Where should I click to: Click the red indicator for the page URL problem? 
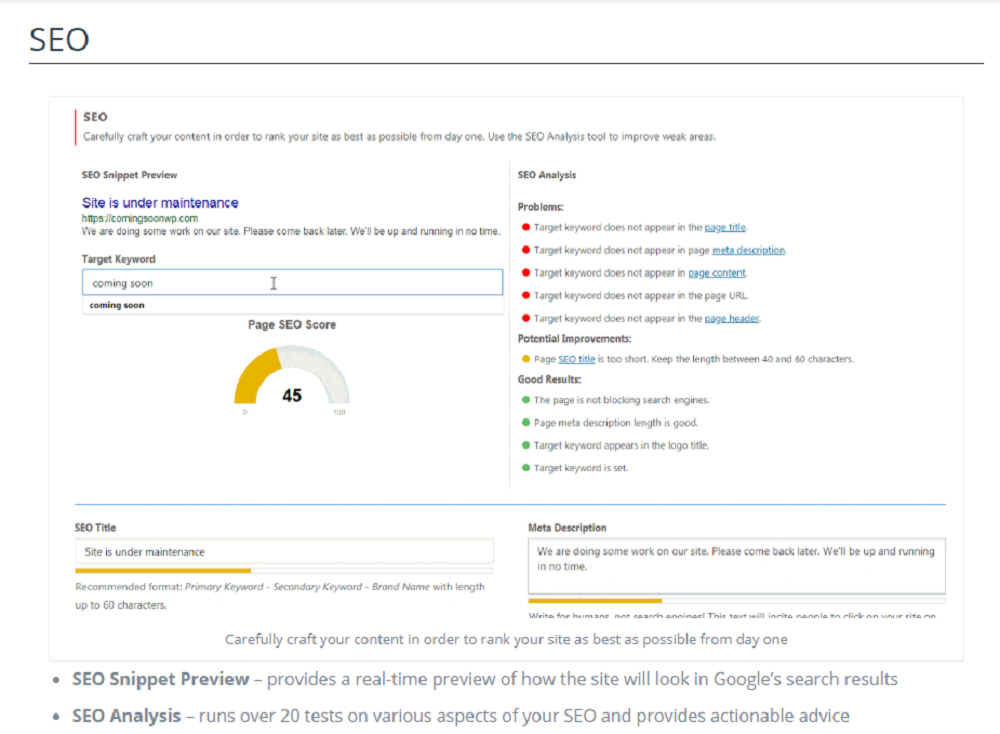527,295
